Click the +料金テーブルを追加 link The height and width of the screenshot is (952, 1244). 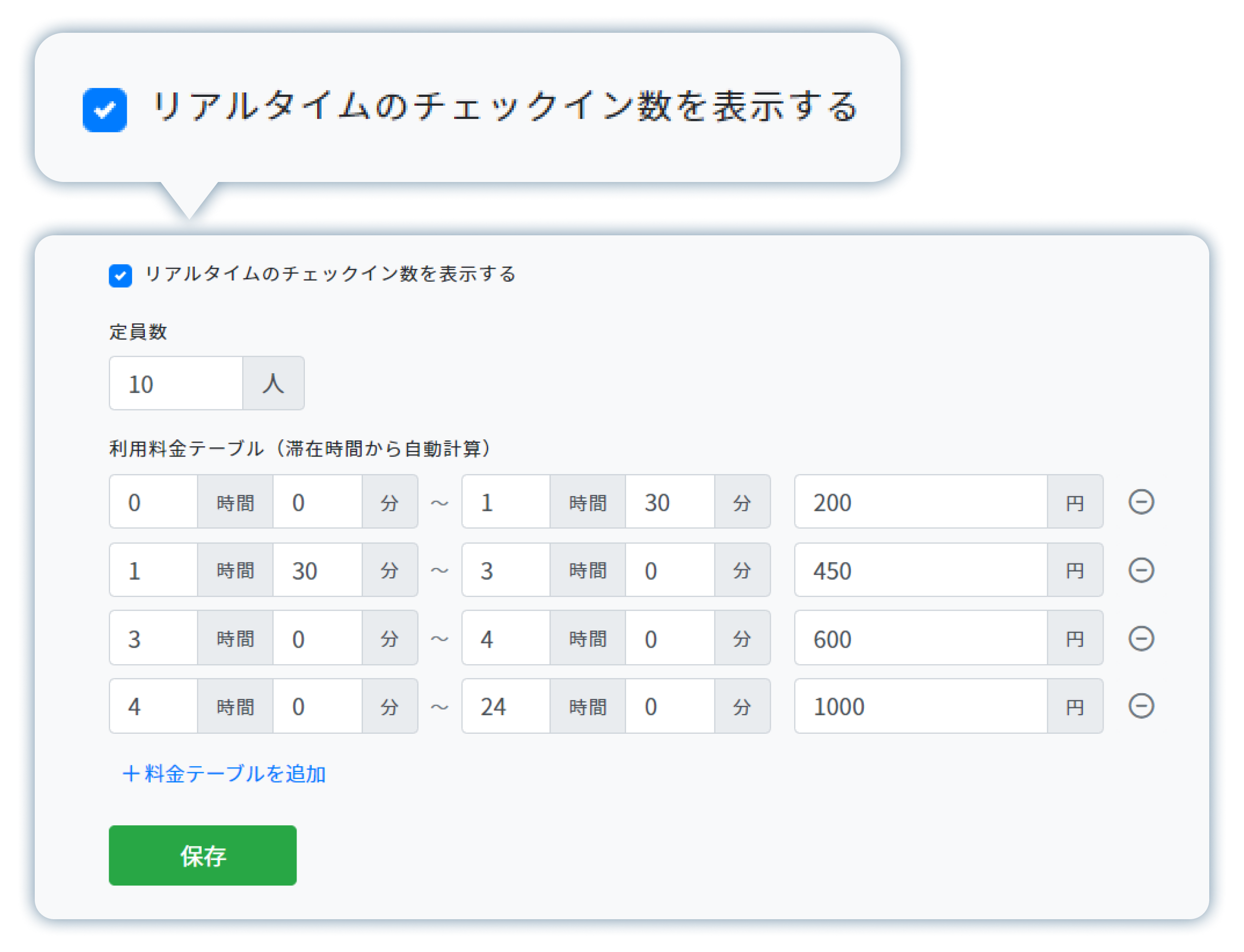click(225, 773)
